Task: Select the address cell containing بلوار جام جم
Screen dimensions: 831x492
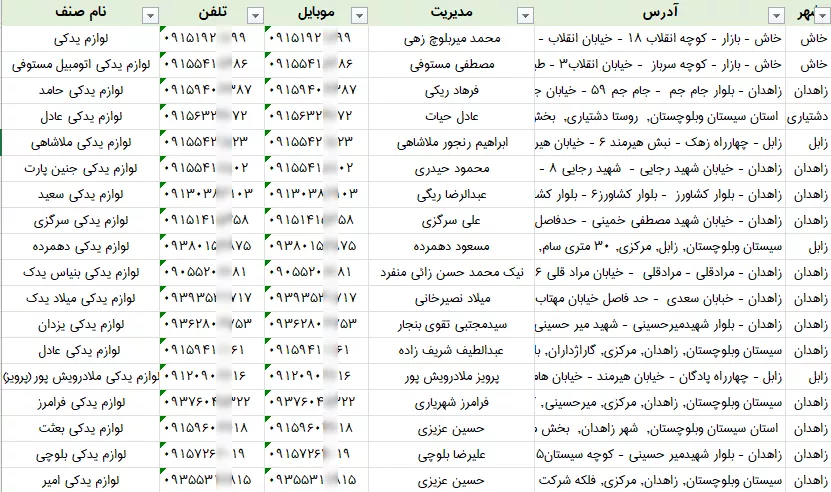Action: click(x=660, y=91)
